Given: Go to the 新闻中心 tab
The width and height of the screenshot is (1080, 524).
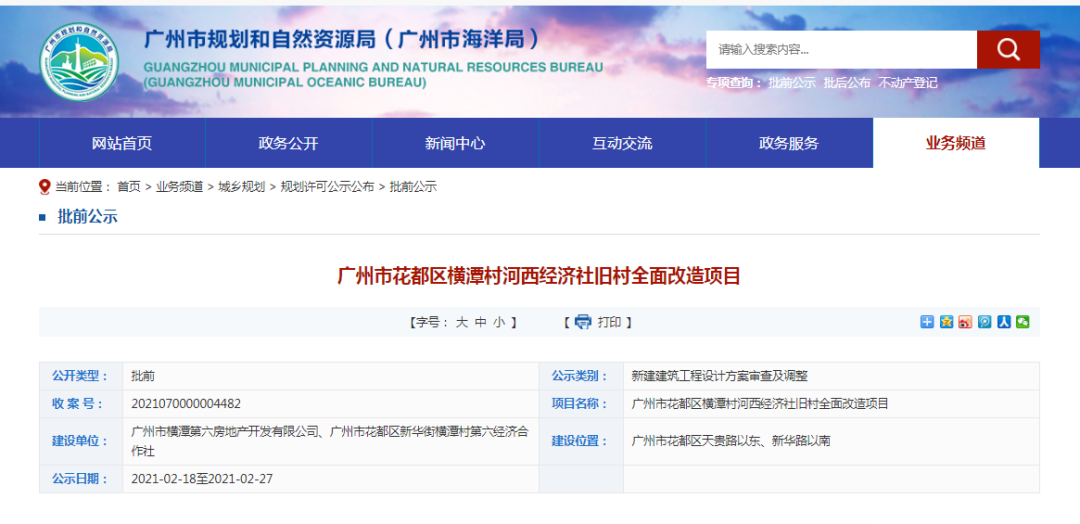Looking at the screenshot, I should point(455,143).
